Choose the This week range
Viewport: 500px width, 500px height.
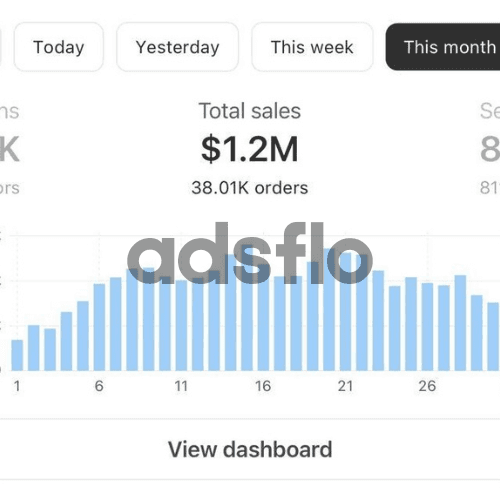(x=312, y=47)
